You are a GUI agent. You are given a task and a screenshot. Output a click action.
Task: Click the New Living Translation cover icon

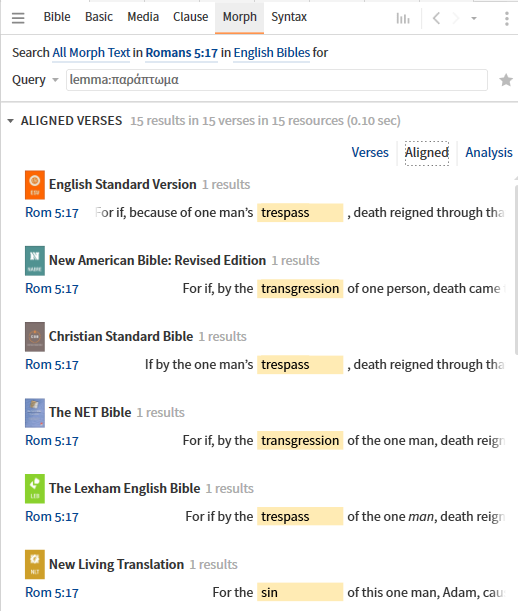click(x=35, y=565)
